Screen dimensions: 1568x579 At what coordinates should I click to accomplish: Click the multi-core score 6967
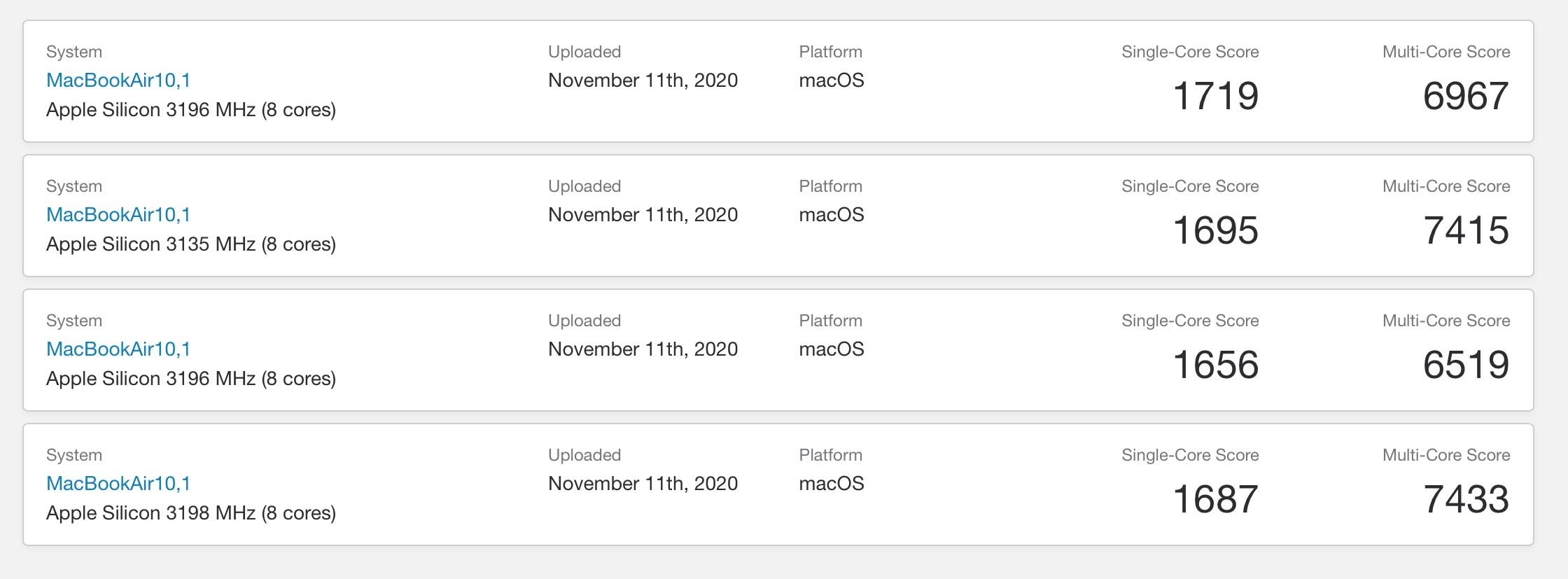pos(1466,96)
